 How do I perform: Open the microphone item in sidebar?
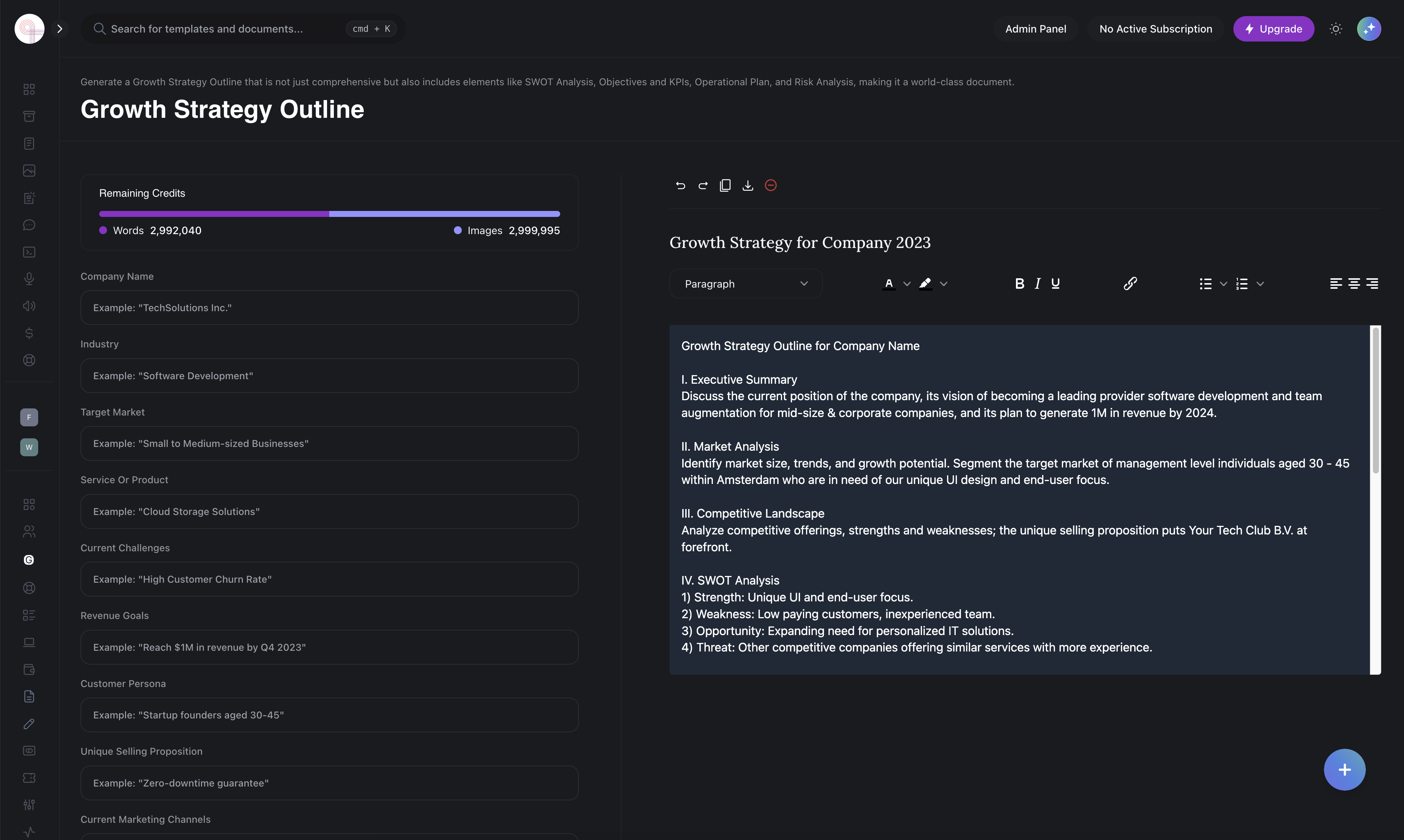(x=29, y=279)
